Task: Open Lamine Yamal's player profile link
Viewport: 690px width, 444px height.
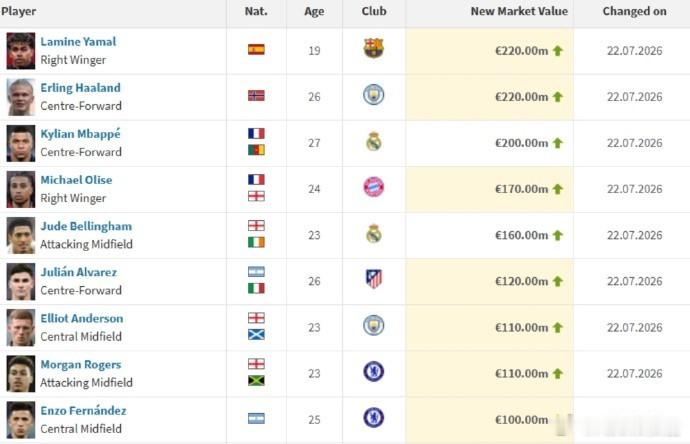Action: [78, 41]
